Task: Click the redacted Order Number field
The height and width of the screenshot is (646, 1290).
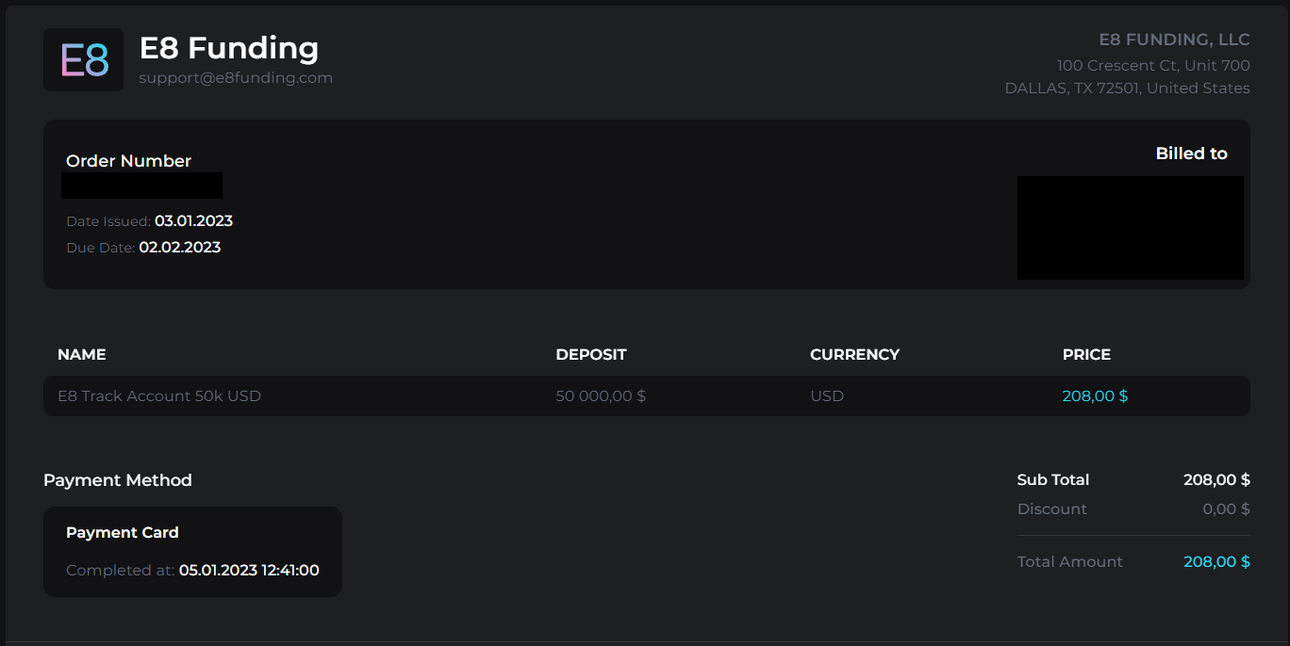Action: click(x=142, y=185)
